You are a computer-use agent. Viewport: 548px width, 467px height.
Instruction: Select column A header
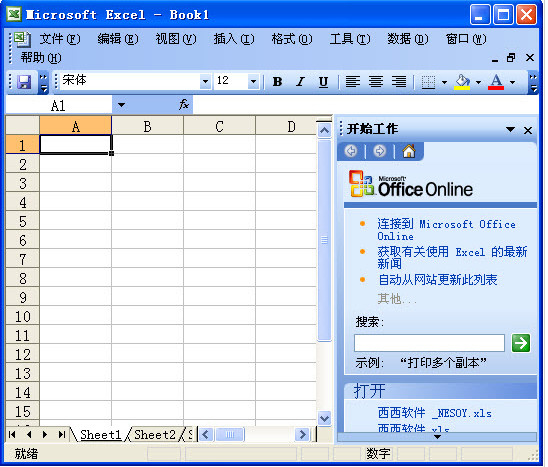(x=75, y=126)
